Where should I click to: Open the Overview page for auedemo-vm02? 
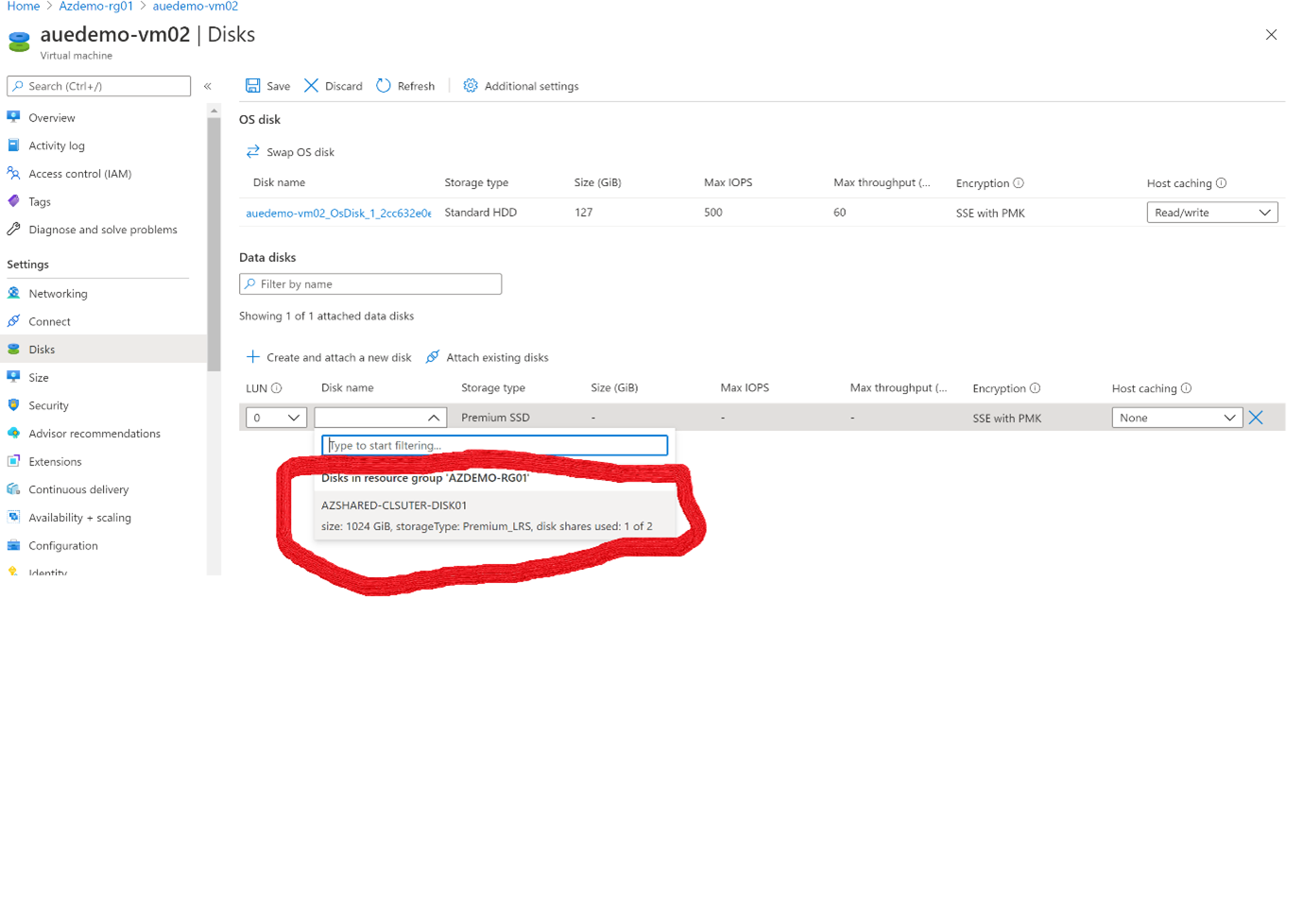(51, 117)
